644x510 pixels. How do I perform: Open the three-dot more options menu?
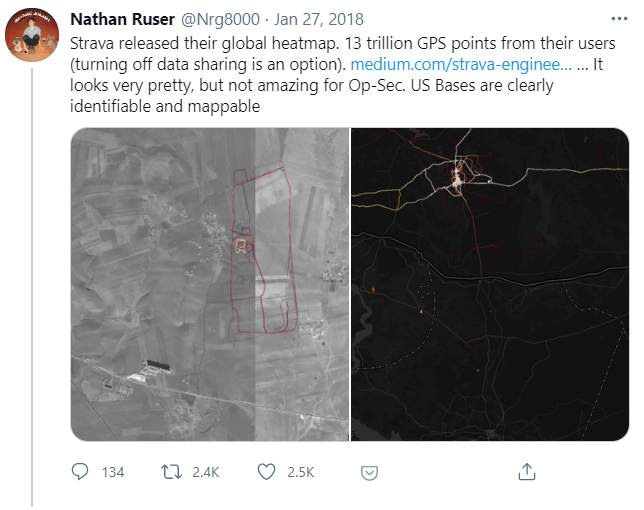pyautogui.click(x=610, y=20)
